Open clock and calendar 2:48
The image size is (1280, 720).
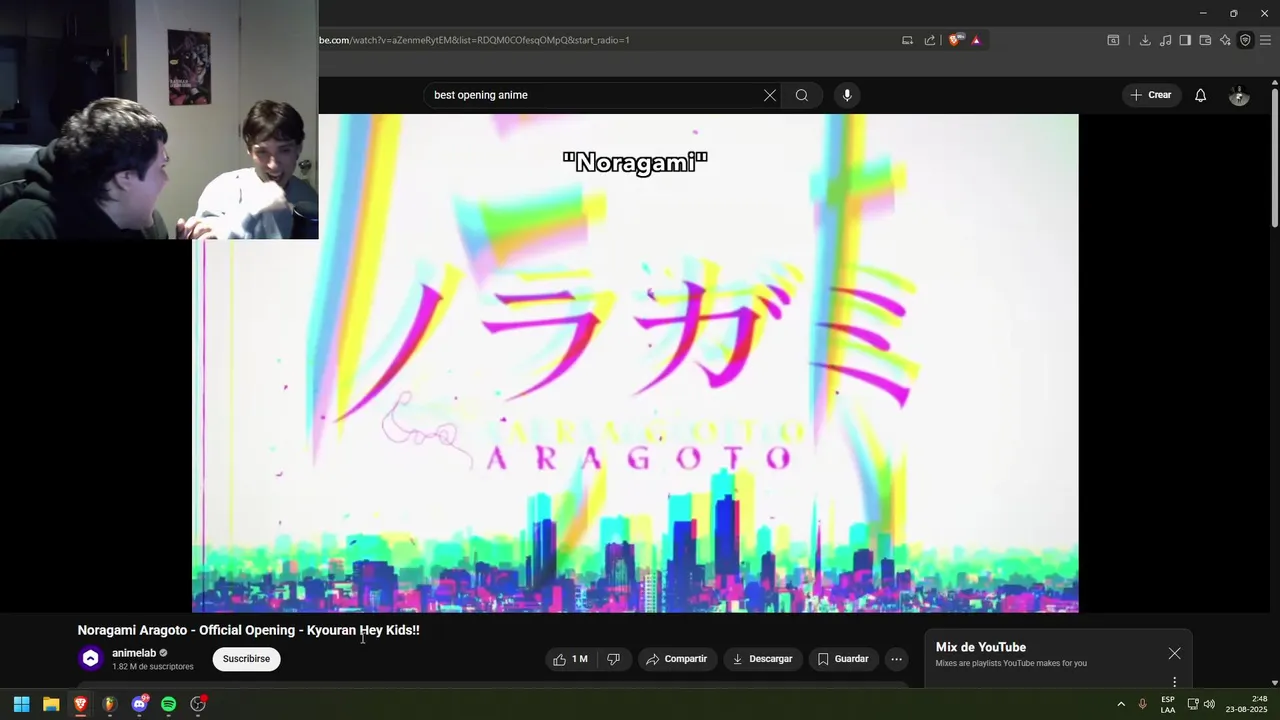pyautogui.click(x=1245, y=704)
